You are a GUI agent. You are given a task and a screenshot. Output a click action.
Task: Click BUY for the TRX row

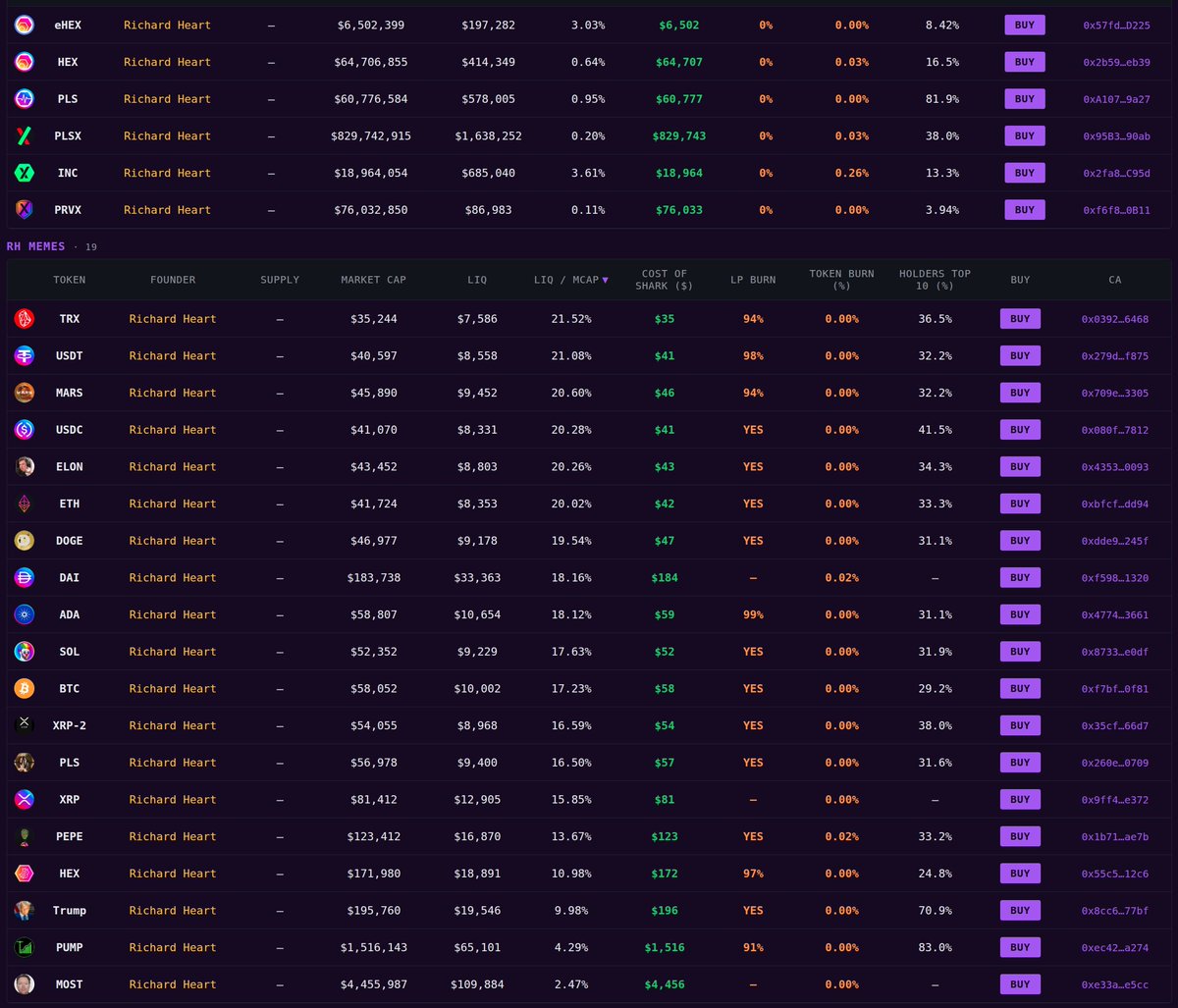click(1020, 319)
